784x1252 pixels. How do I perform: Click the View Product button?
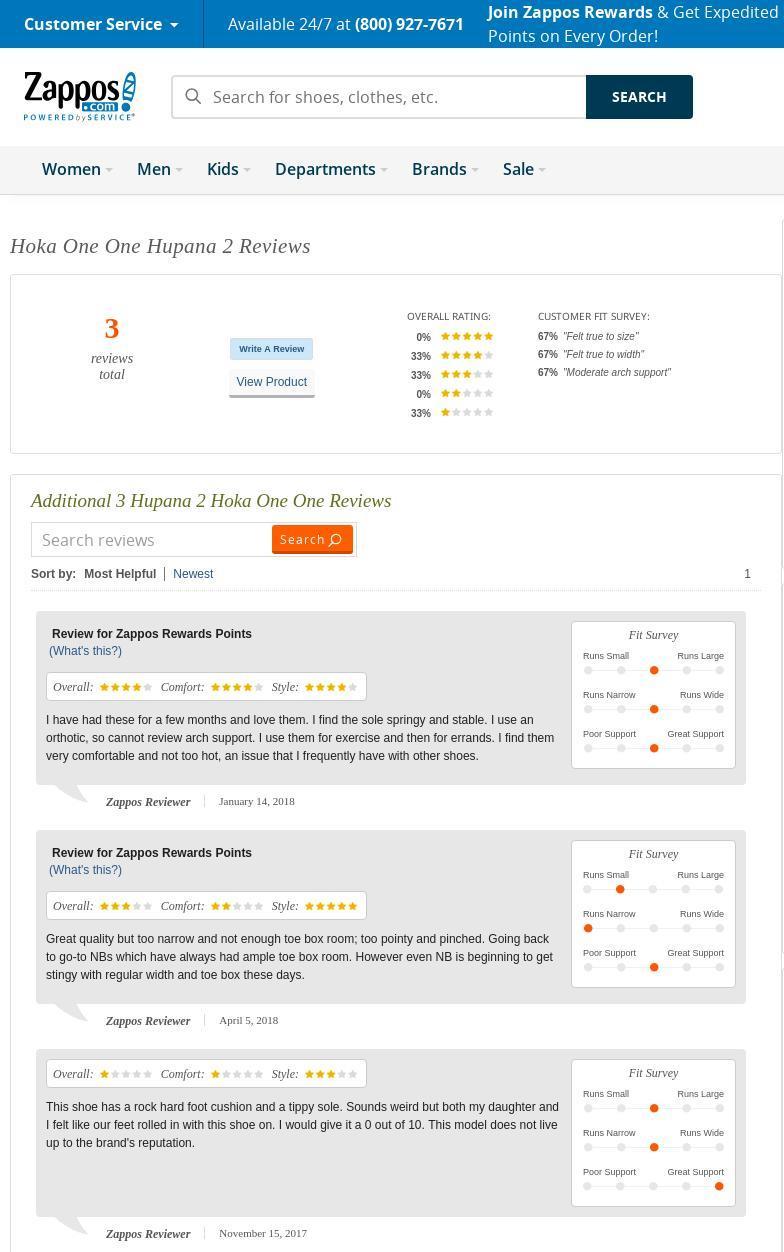coord(272,382)
